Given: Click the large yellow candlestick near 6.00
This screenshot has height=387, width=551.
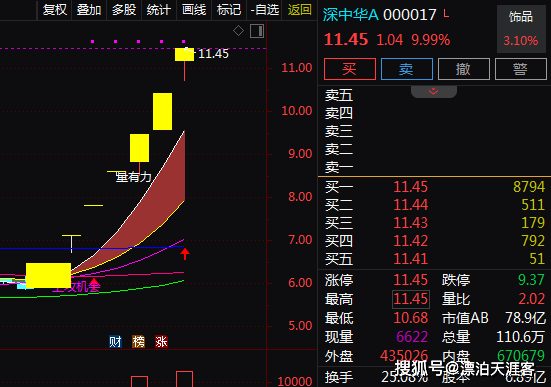Looking at the screenshot, I should coord(48,275).
